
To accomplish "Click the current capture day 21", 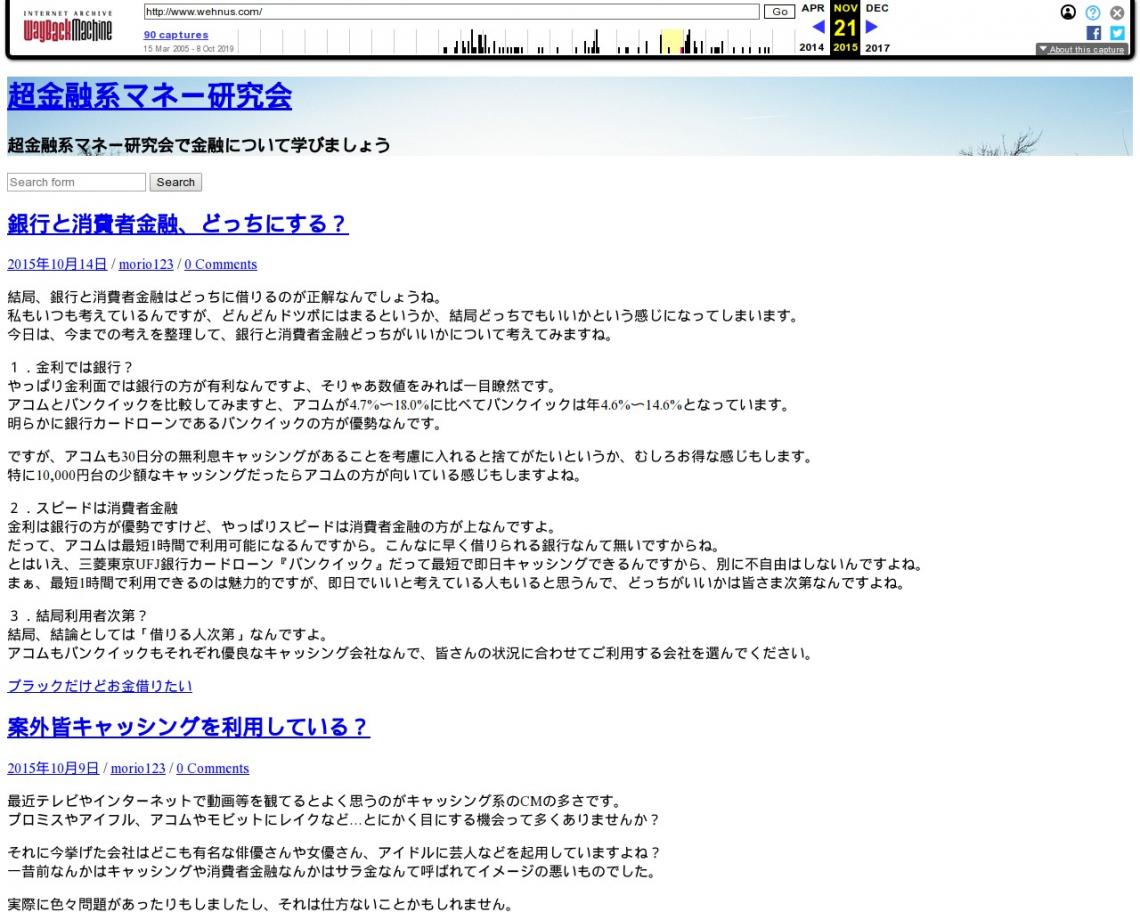I will [x=845, y=28].
